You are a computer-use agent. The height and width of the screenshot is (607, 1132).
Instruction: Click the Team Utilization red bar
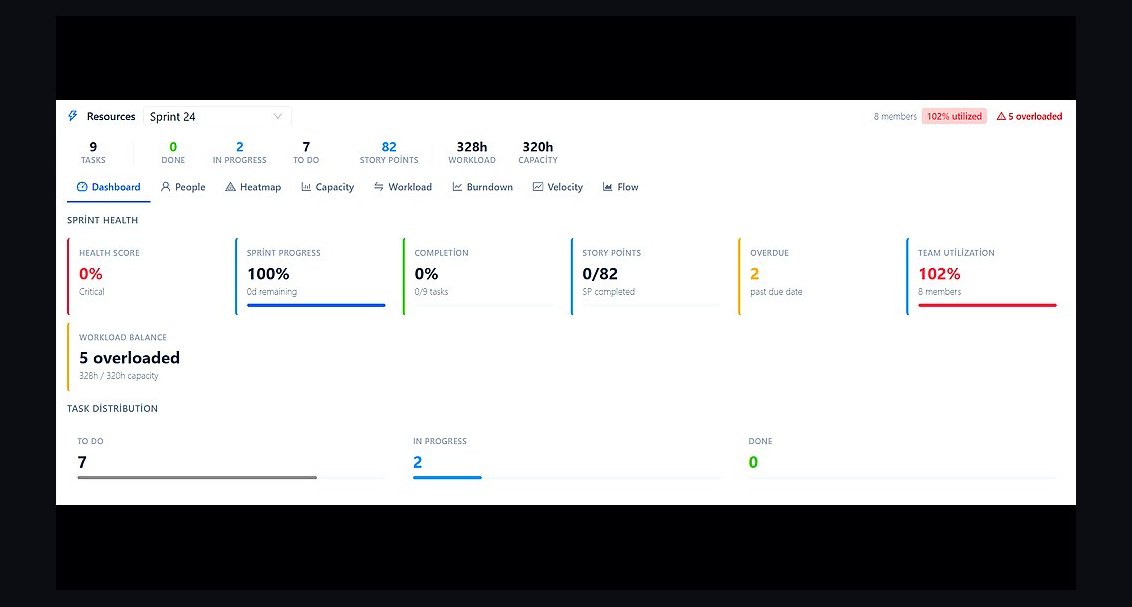(x=987, y=305)
